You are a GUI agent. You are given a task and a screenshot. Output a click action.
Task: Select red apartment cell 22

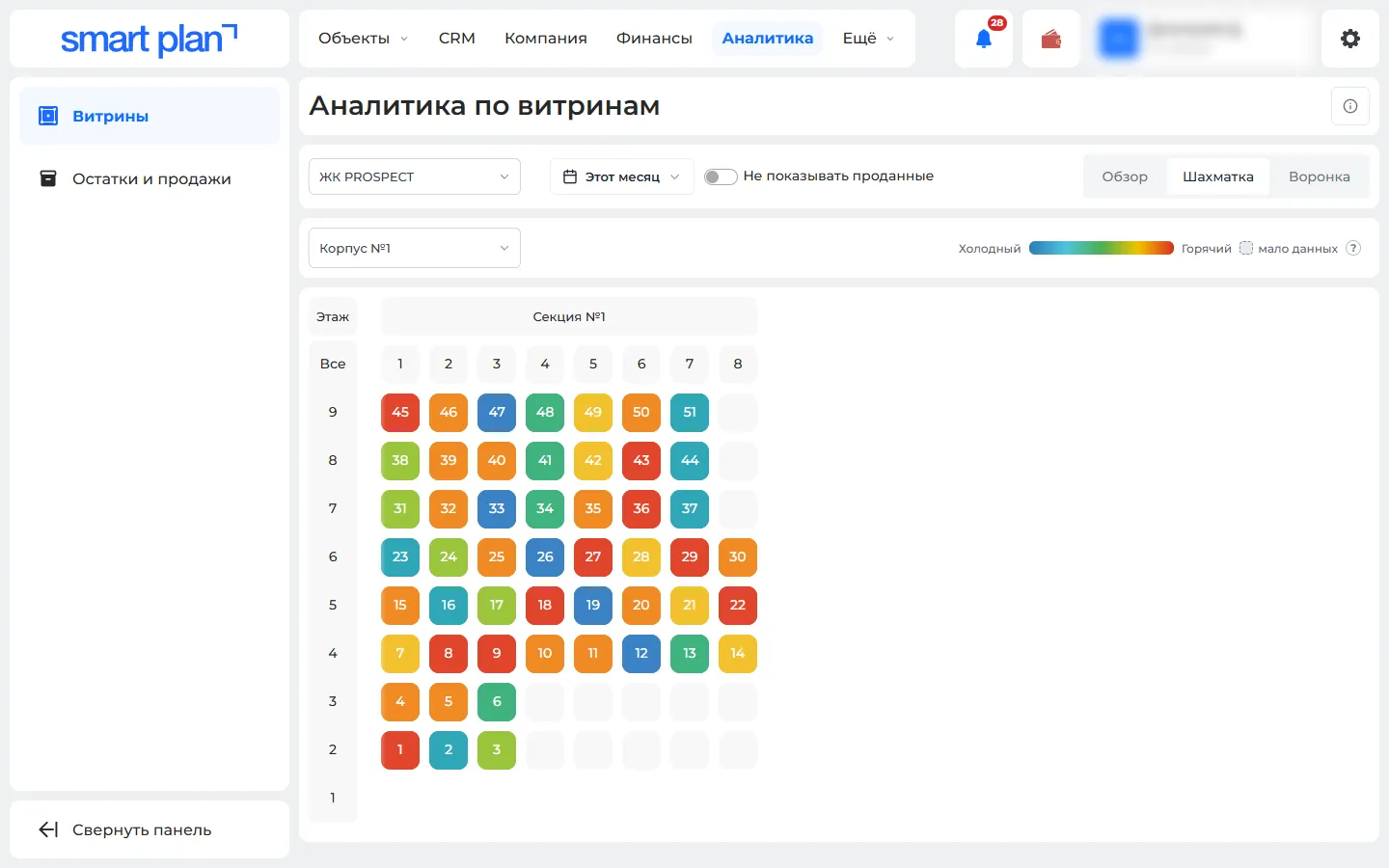click(x=738, y=605)
